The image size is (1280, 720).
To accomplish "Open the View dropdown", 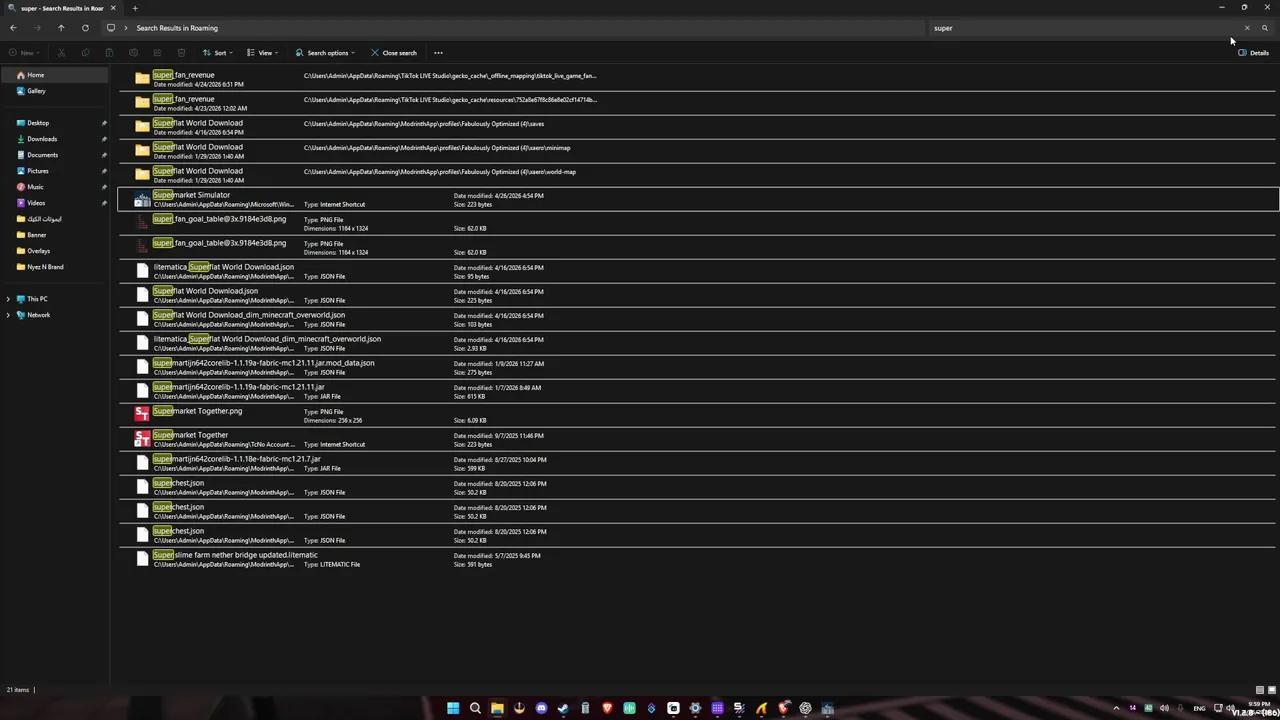I will pos(263,53).
